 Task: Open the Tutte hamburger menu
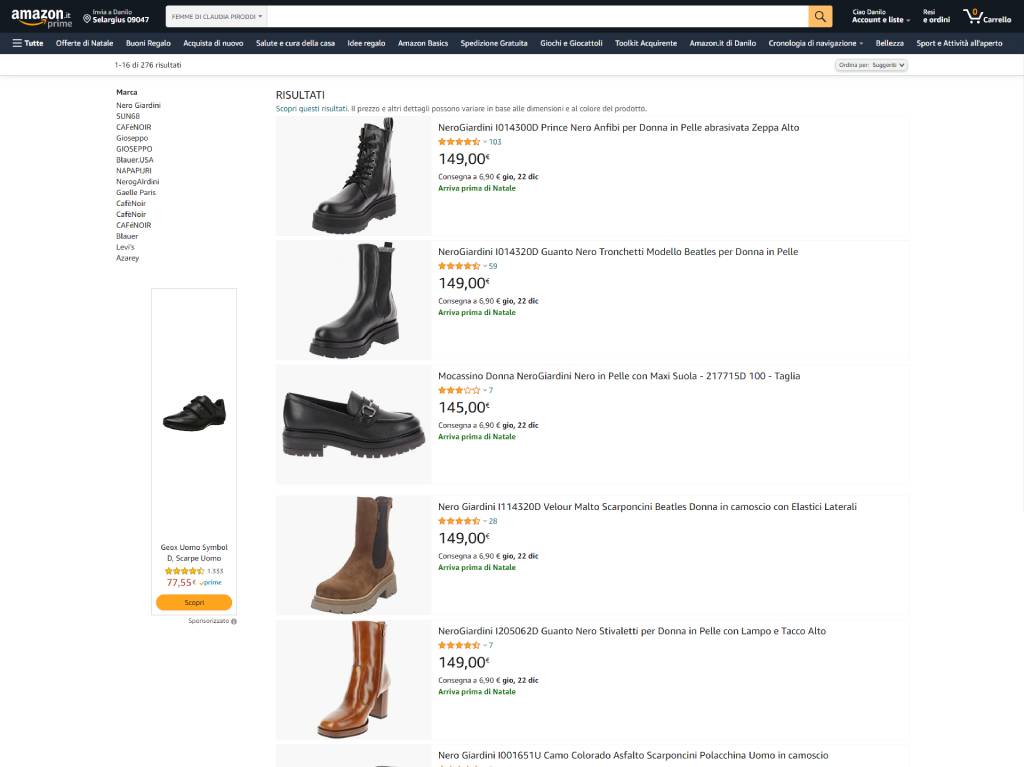click(x=28, y=43)
